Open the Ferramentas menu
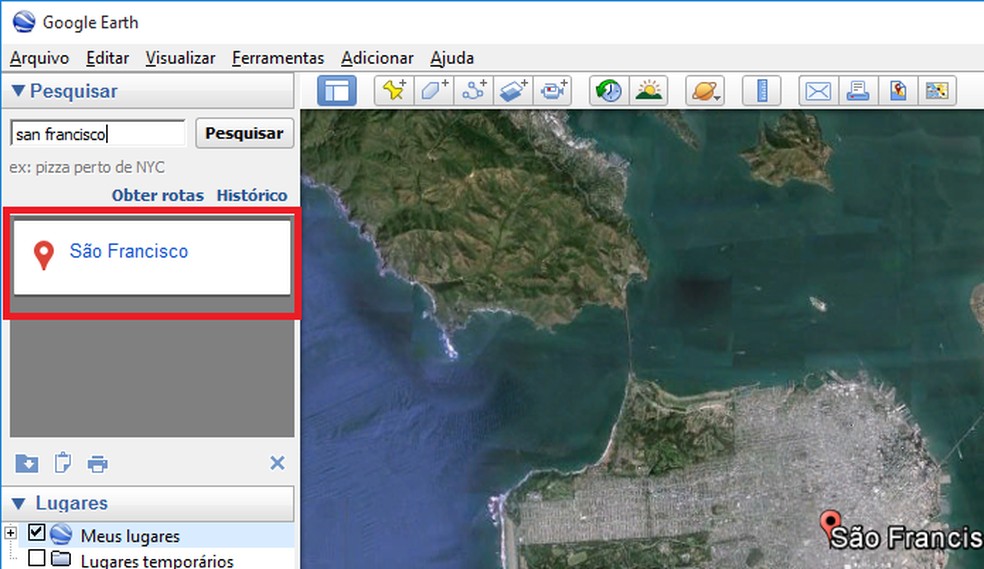 277,58
